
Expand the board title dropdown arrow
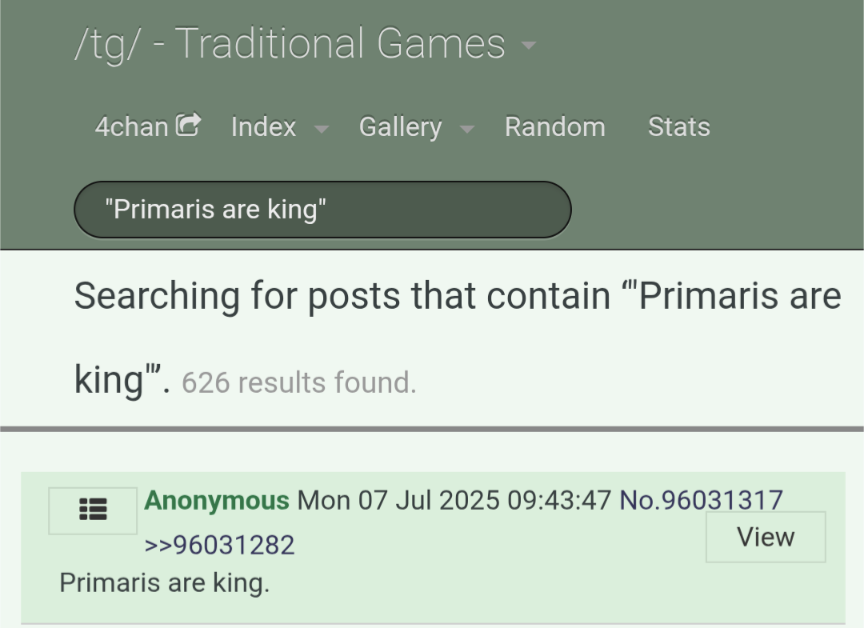click(x=528, y=45)
